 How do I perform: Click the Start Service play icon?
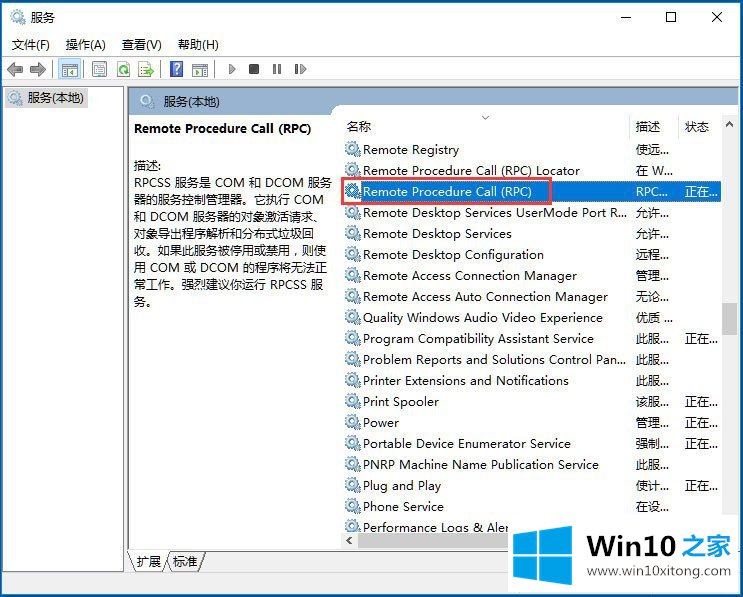[232, 69]
